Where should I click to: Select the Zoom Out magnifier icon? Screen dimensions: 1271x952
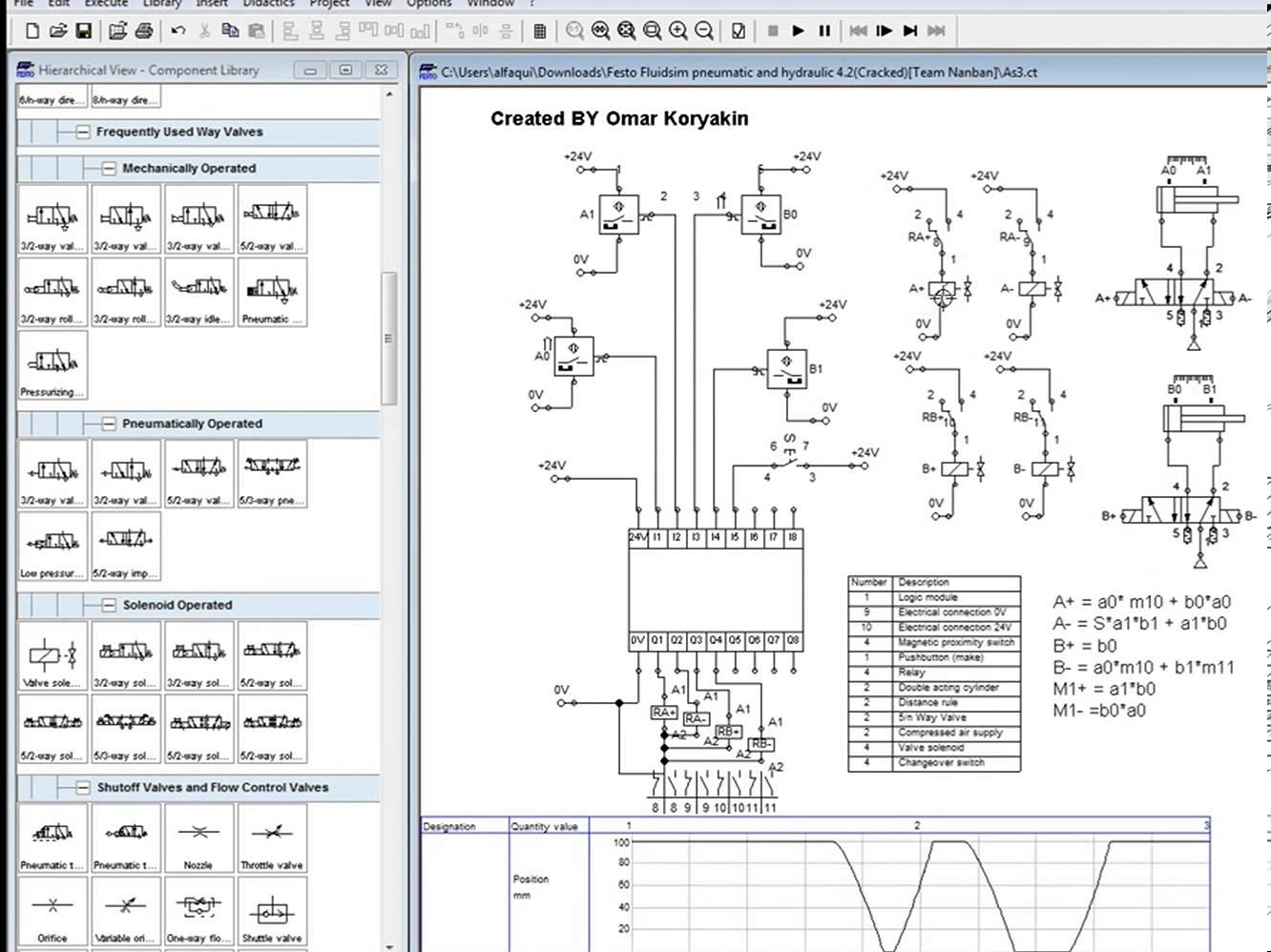coord(702,31)
